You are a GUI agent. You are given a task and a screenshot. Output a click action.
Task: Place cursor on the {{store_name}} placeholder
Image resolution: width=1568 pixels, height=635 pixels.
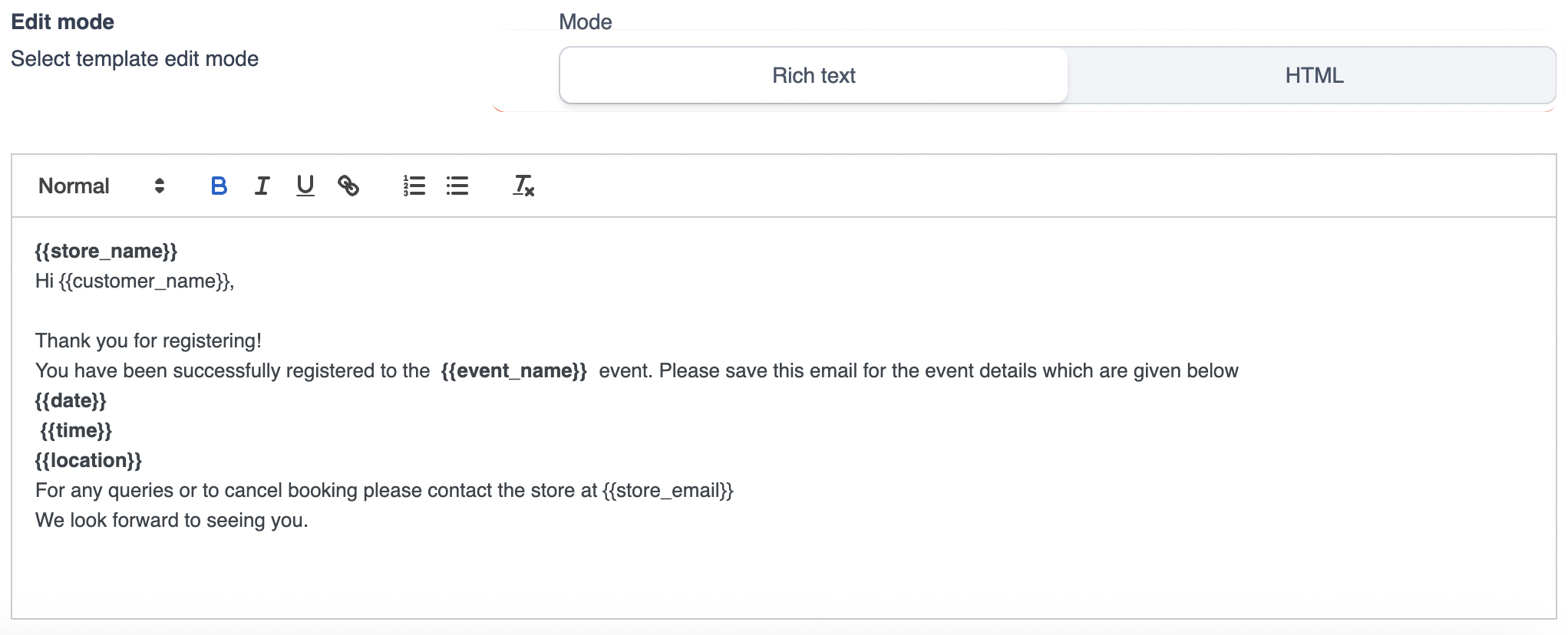(106, 252)
